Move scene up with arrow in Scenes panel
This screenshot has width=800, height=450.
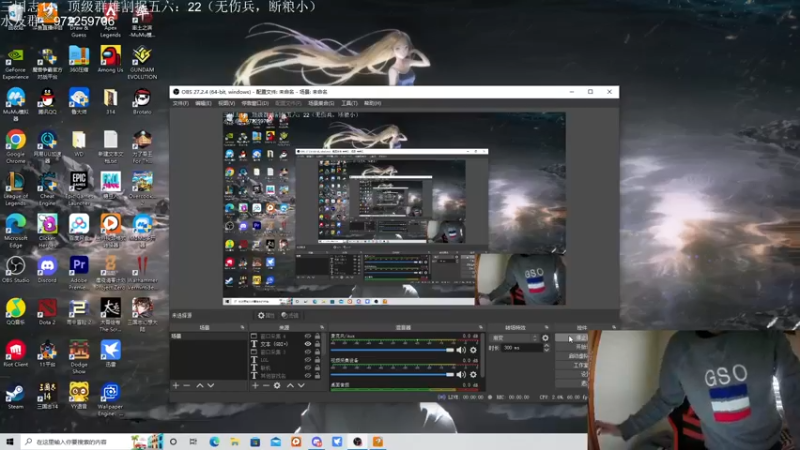(200, 385)
